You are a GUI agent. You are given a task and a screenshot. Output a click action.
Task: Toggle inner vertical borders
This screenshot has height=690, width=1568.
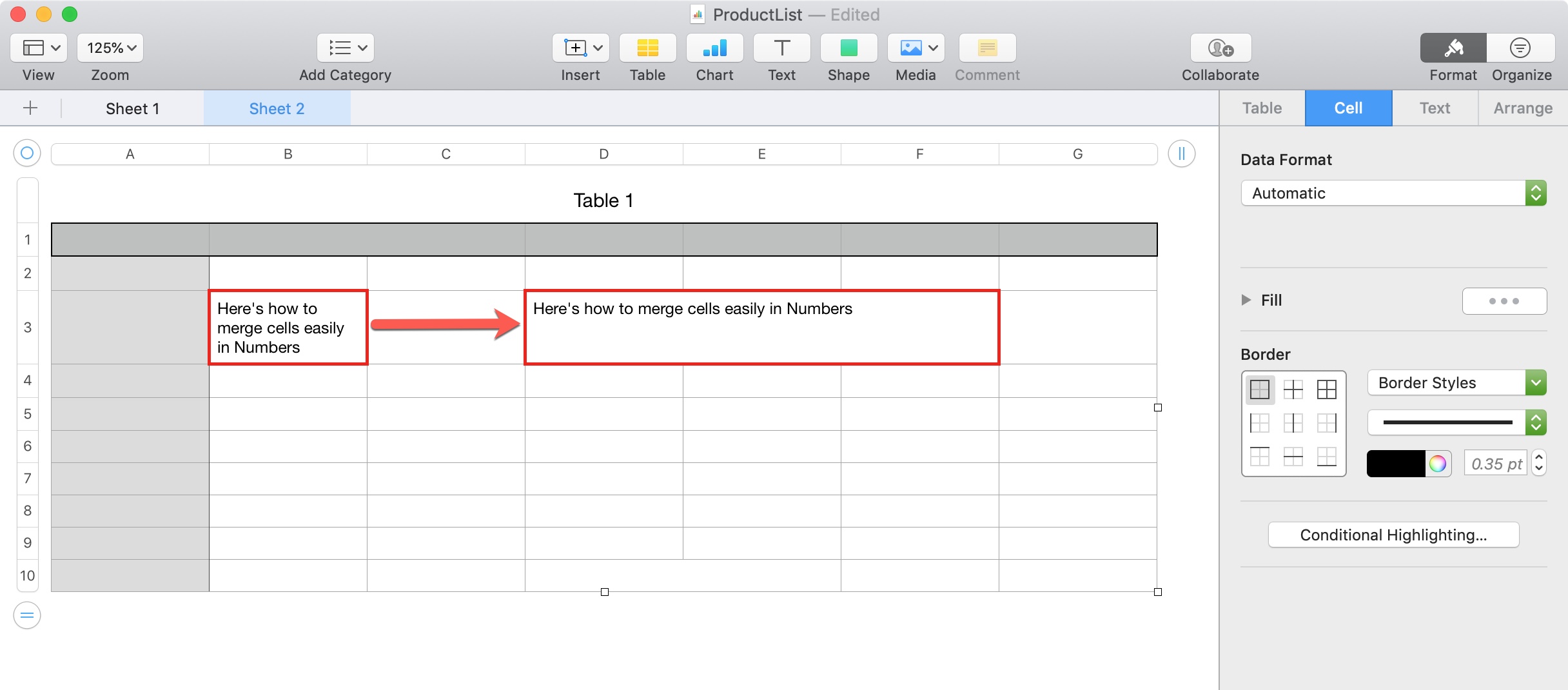point(1293,423)
